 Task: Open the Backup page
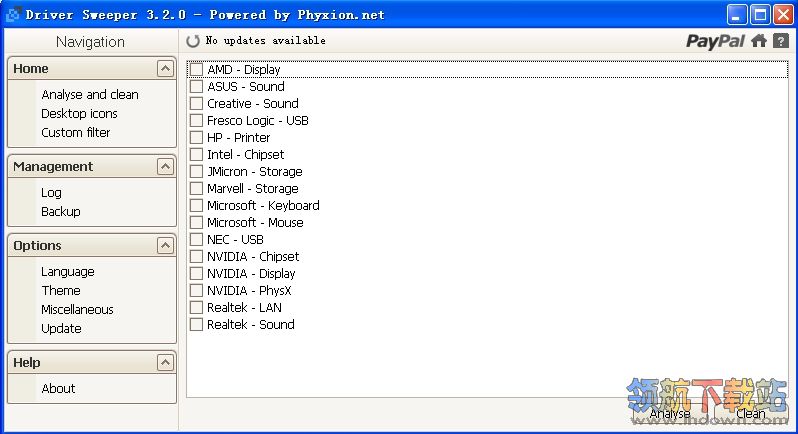61,212
